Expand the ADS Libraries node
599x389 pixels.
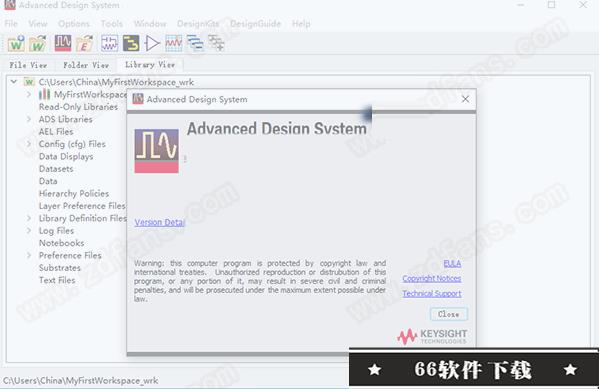pyautogui.click(x=29, y=119)
